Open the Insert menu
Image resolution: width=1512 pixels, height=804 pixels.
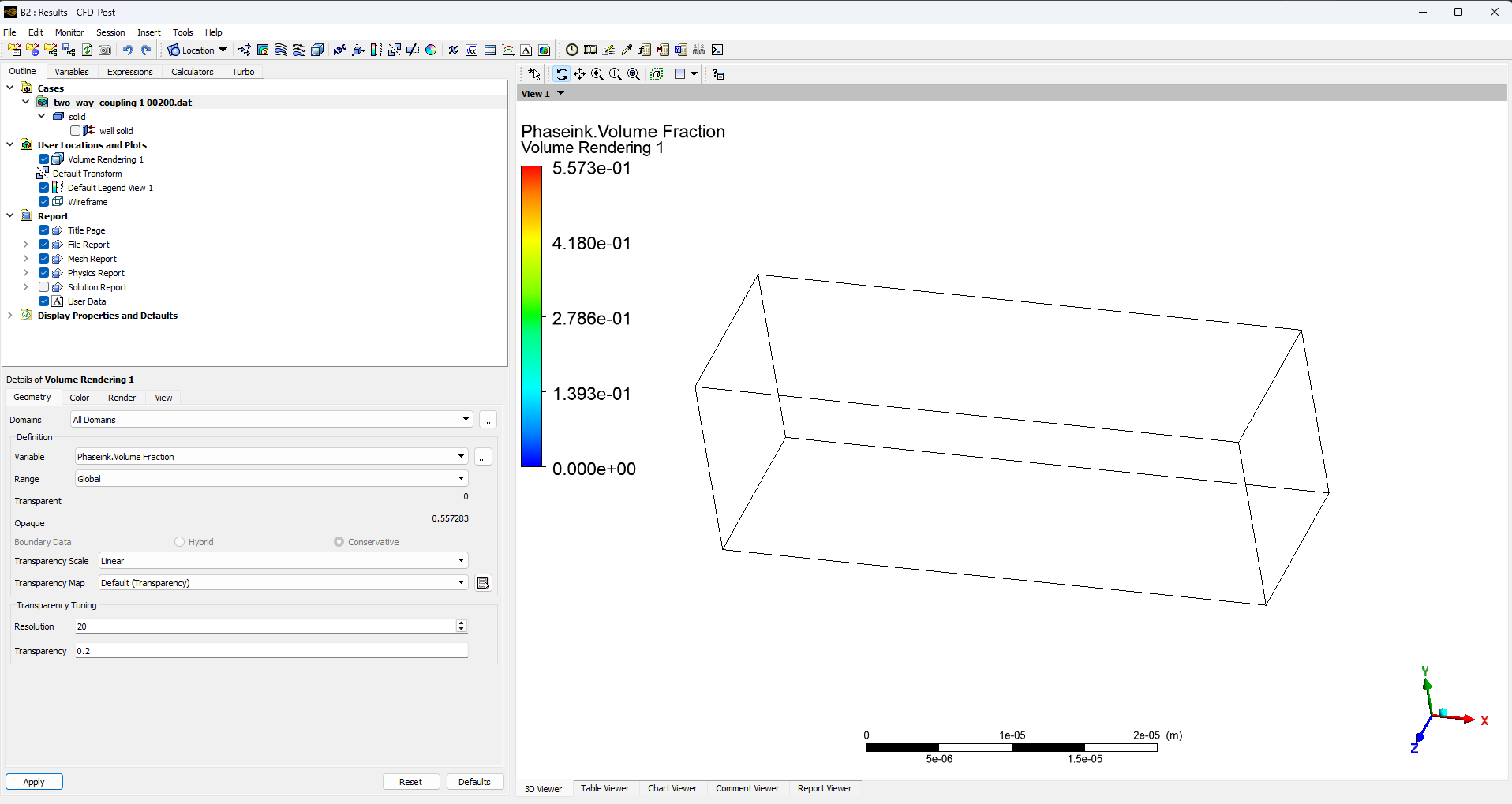(148, 32)
